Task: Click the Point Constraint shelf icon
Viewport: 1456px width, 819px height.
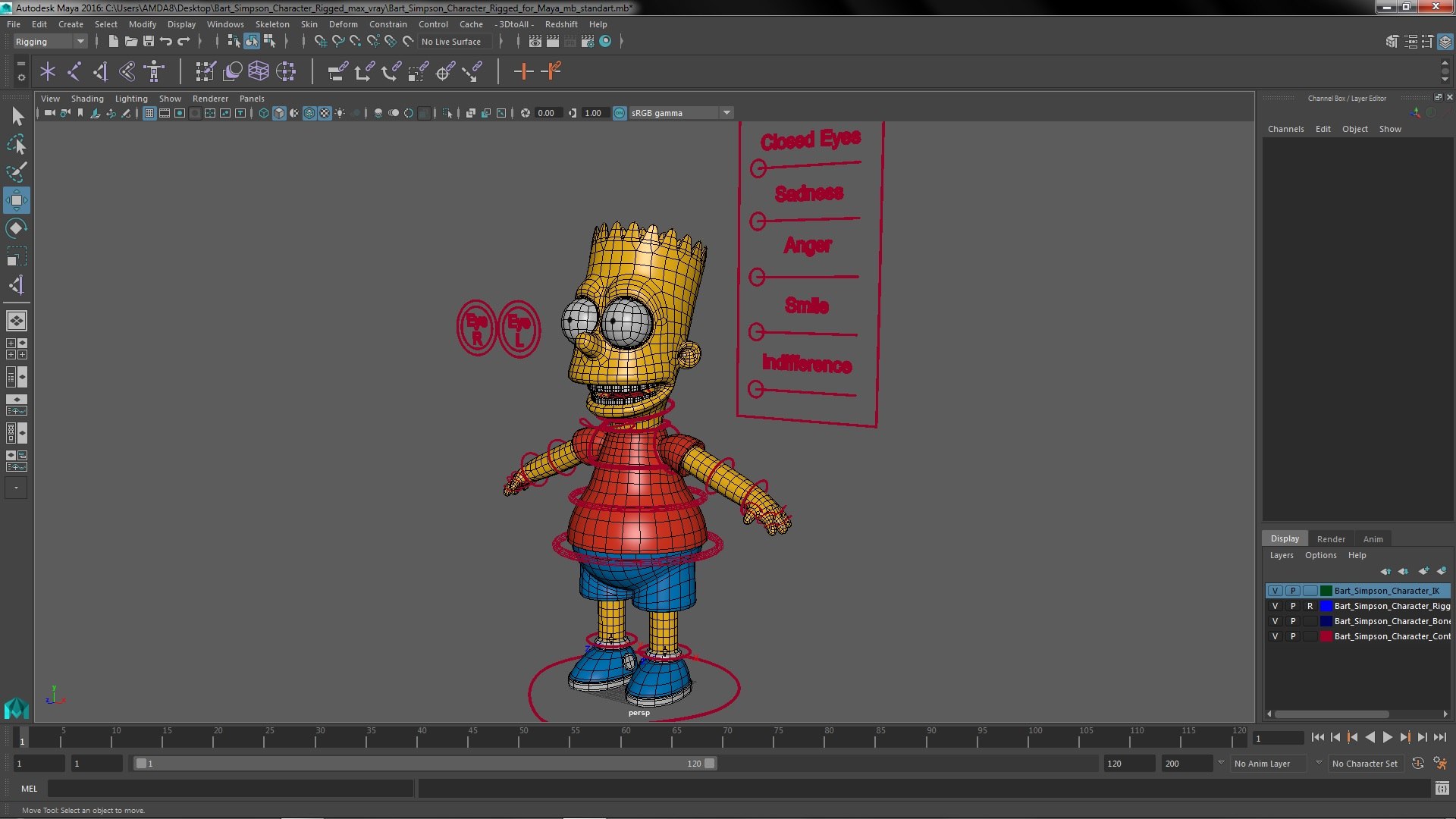Action: point(364,72)
